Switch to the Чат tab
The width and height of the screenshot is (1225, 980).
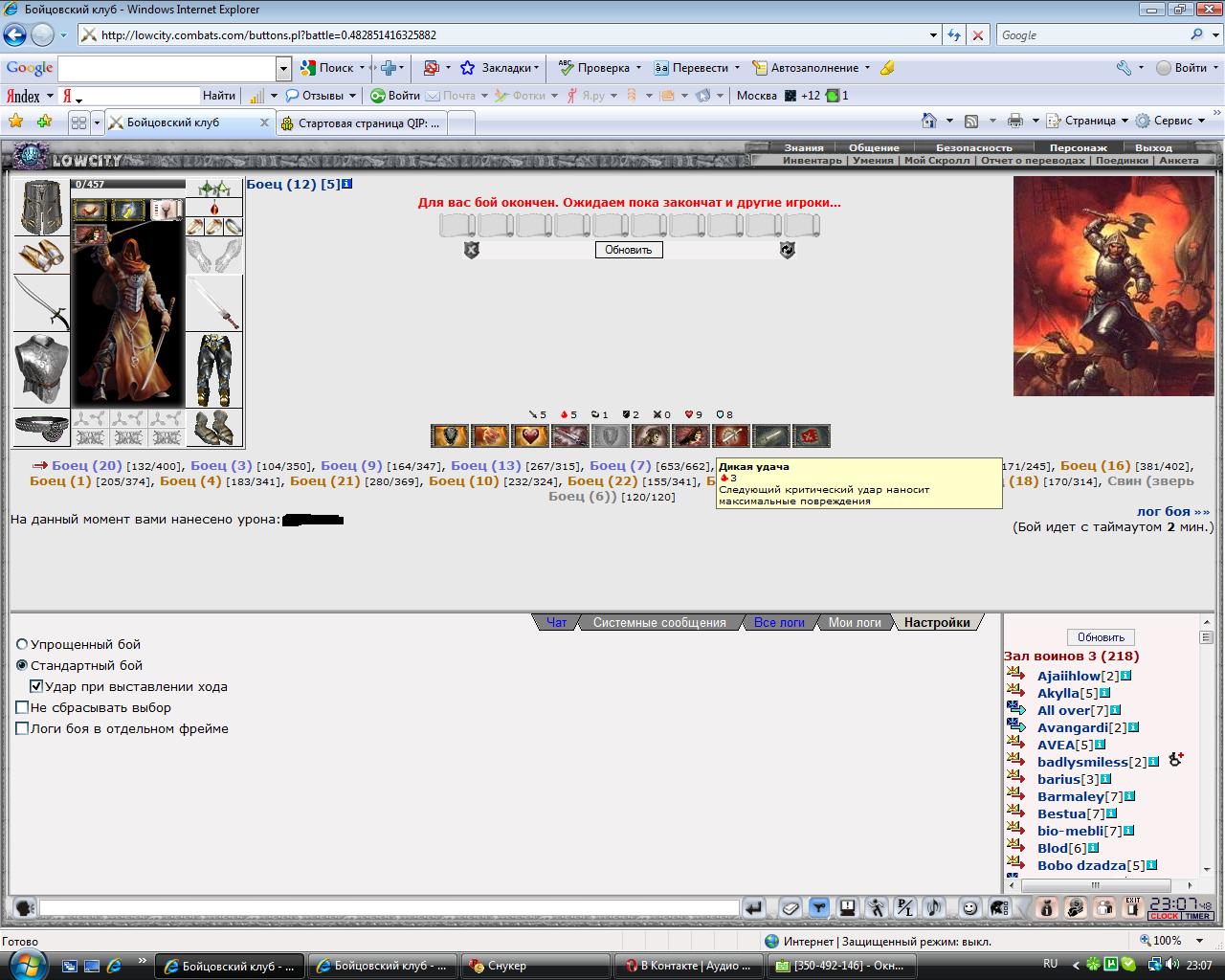click(x=556, y=622)
